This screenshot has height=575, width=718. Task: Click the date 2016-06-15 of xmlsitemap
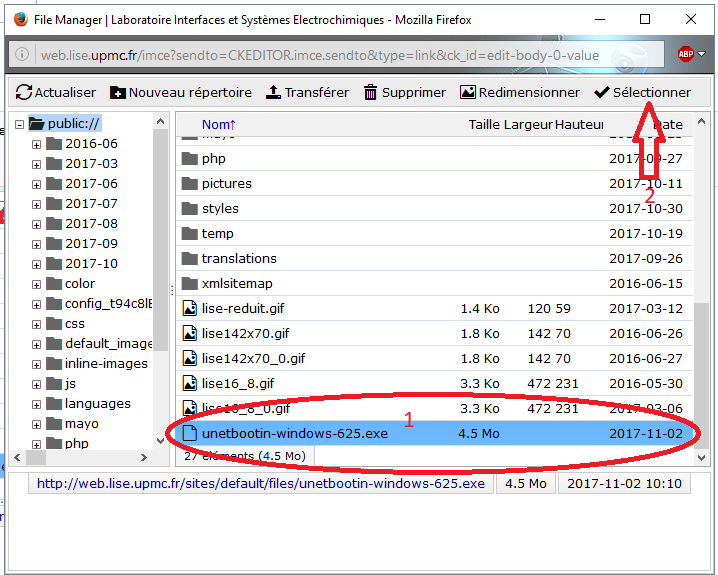click(646, 283)
